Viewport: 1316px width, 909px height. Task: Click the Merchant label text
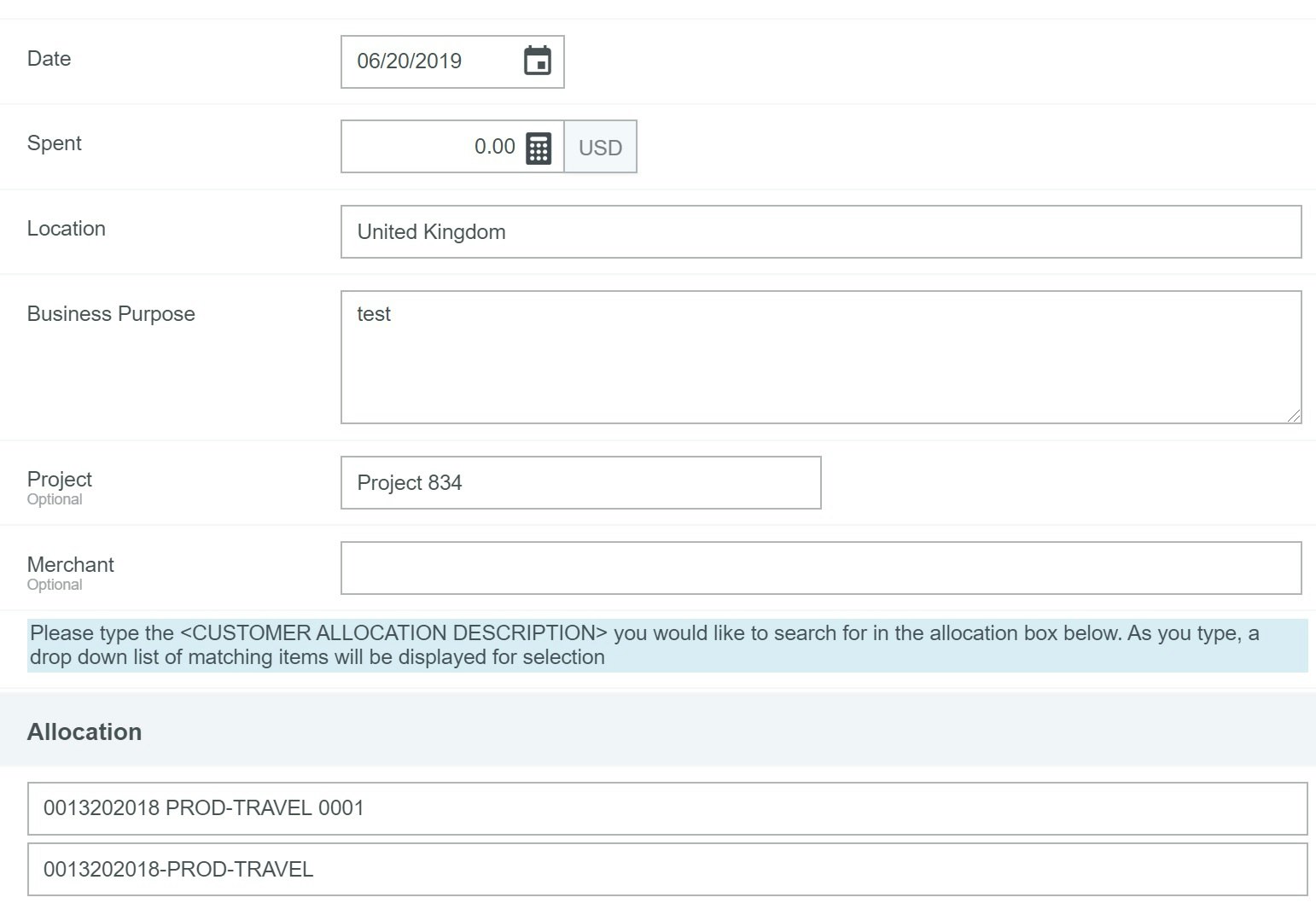point(70,565)
